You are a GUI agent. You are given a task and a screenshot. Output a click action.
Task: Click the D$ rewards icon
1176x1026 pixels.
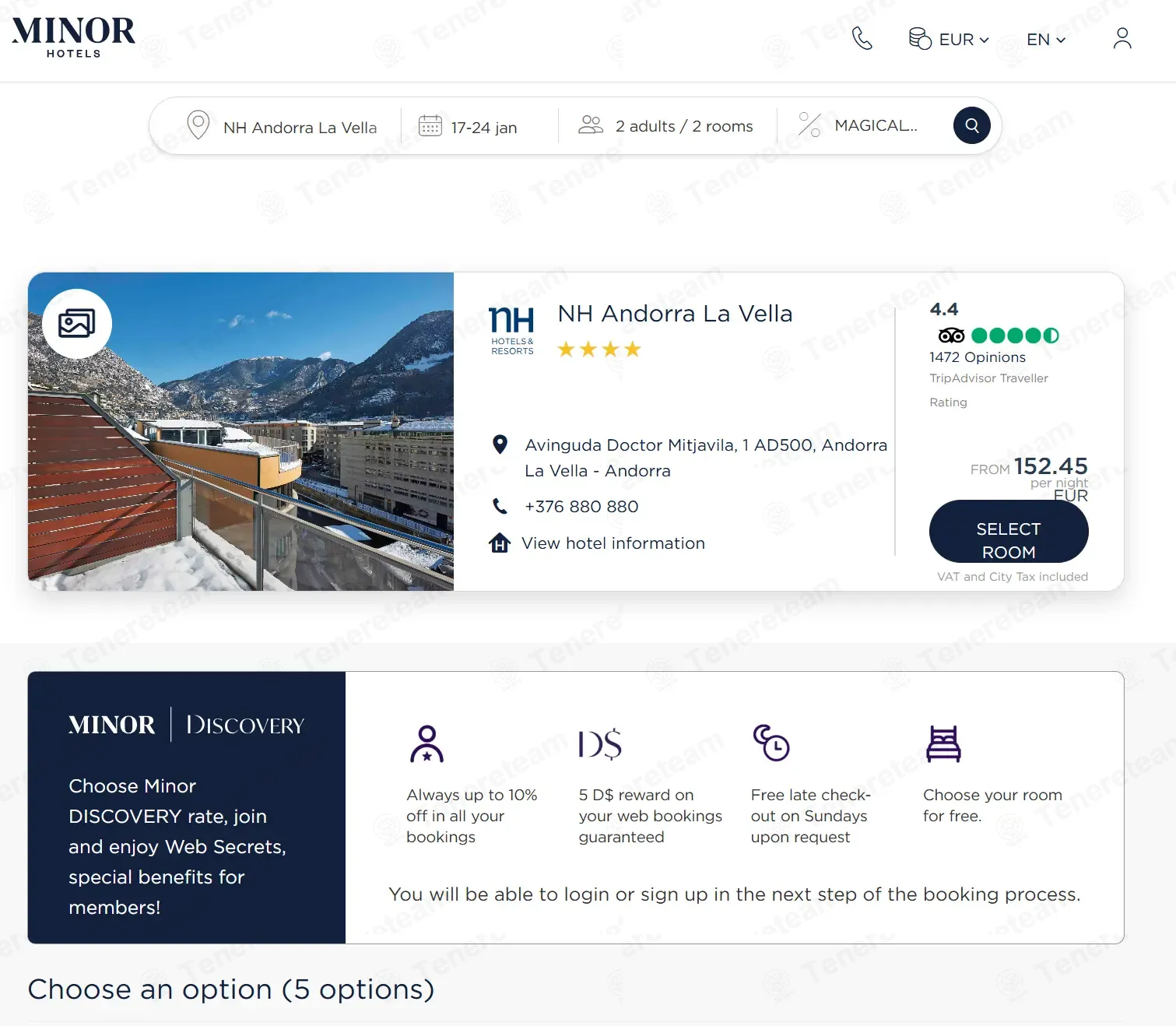(600, 744)
